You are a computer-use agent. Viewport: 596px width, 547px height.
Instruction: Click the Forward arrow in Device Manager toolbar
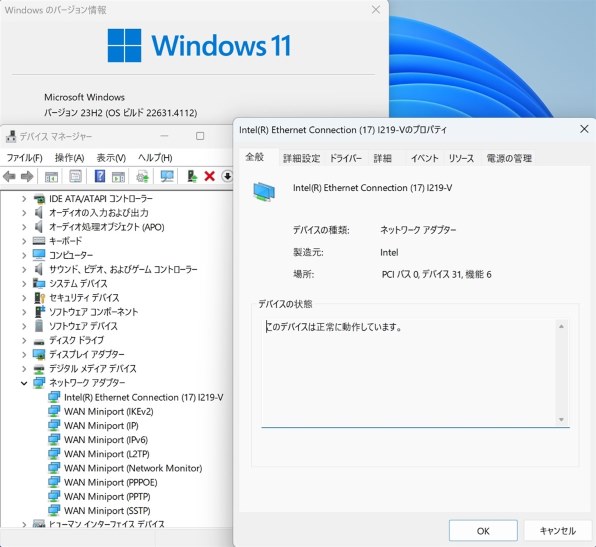coord(27,176)
